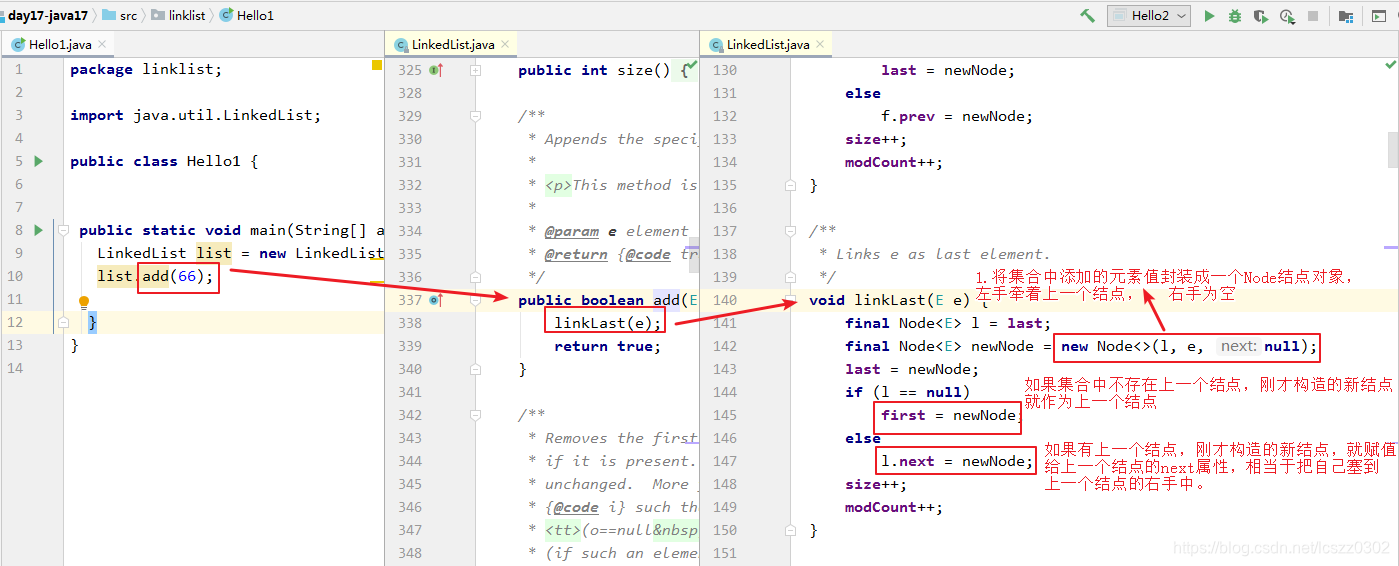Click 'public class Hello1 {' declaration

pyautogui.click(x=164, y=162)
